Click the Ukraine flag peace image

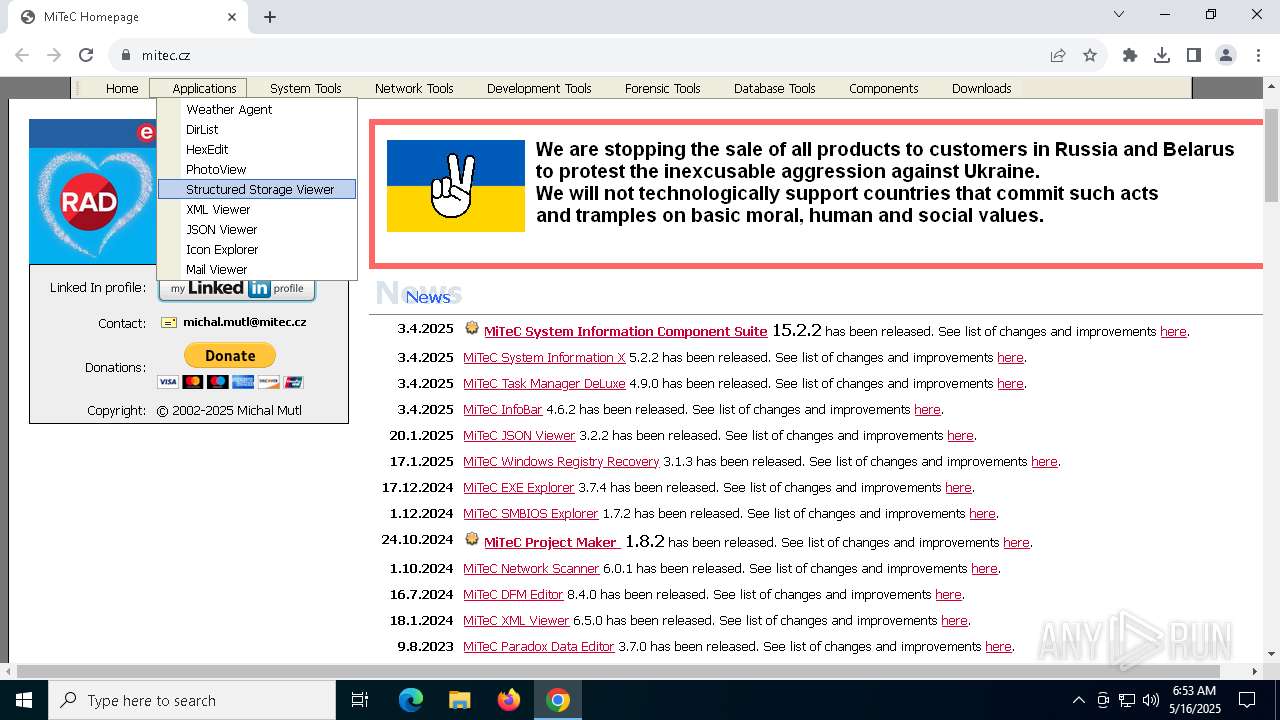click(x=456, y=186)
